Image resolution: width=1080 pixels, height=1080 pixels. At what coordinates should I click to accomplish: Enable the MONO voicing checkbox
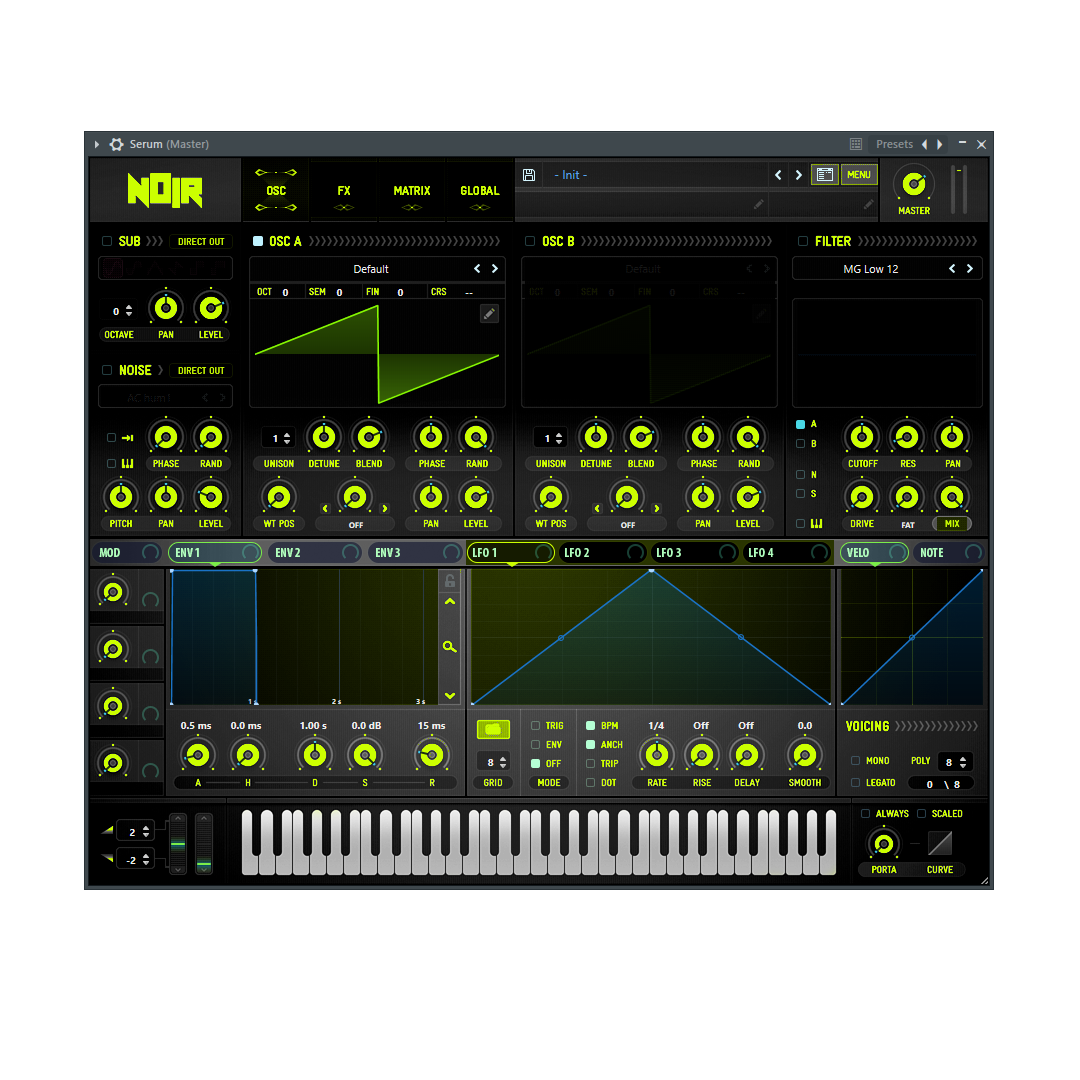tap(855, 761)
